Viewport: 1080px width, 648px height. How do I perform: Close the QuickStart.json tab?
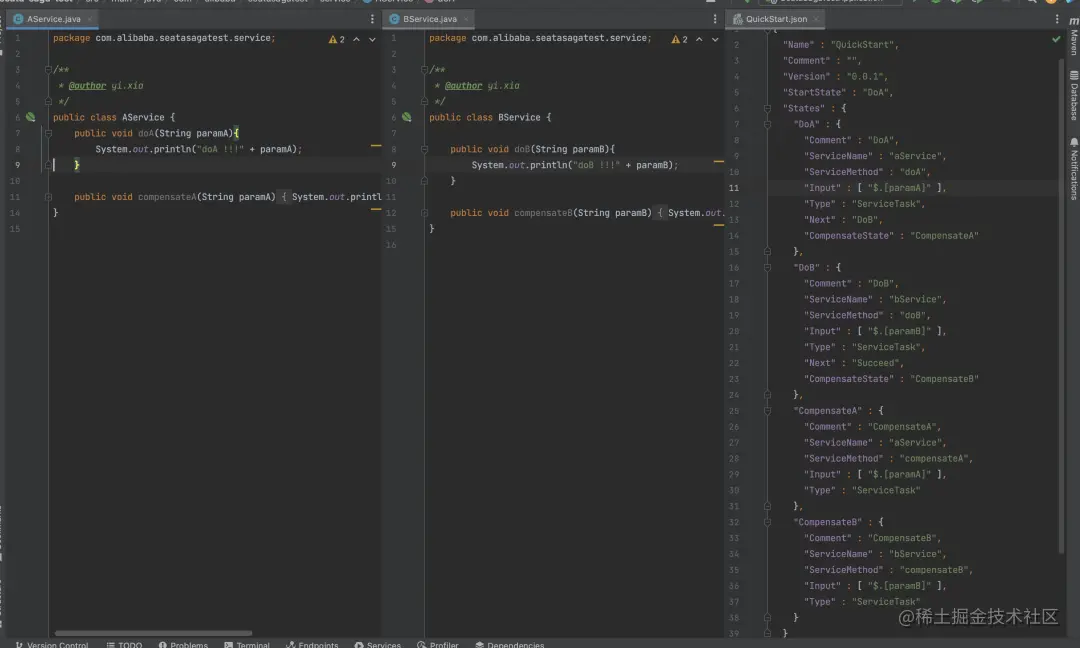(x=816, y=19)
